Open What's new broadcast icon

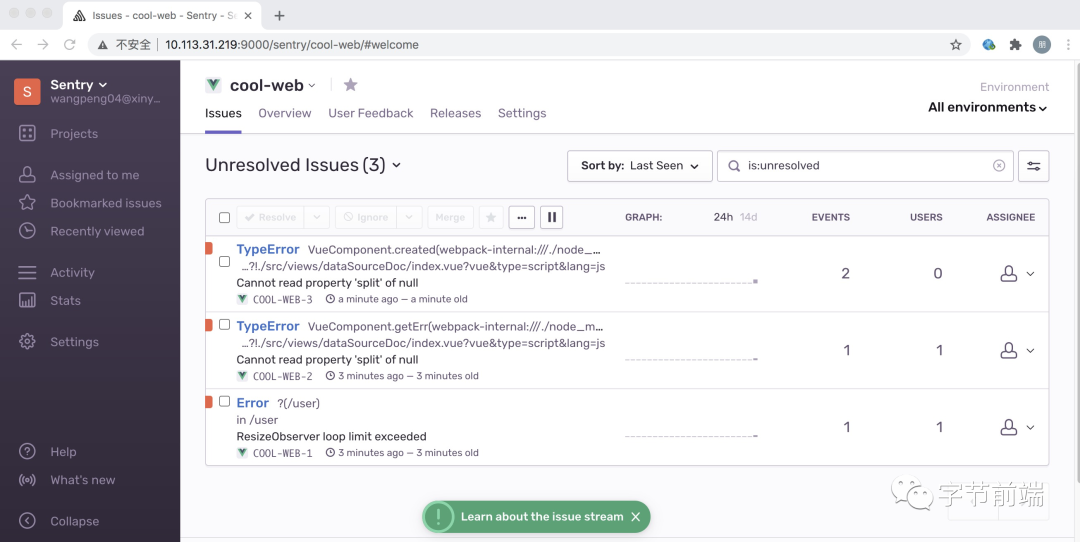tap(27, 480)
